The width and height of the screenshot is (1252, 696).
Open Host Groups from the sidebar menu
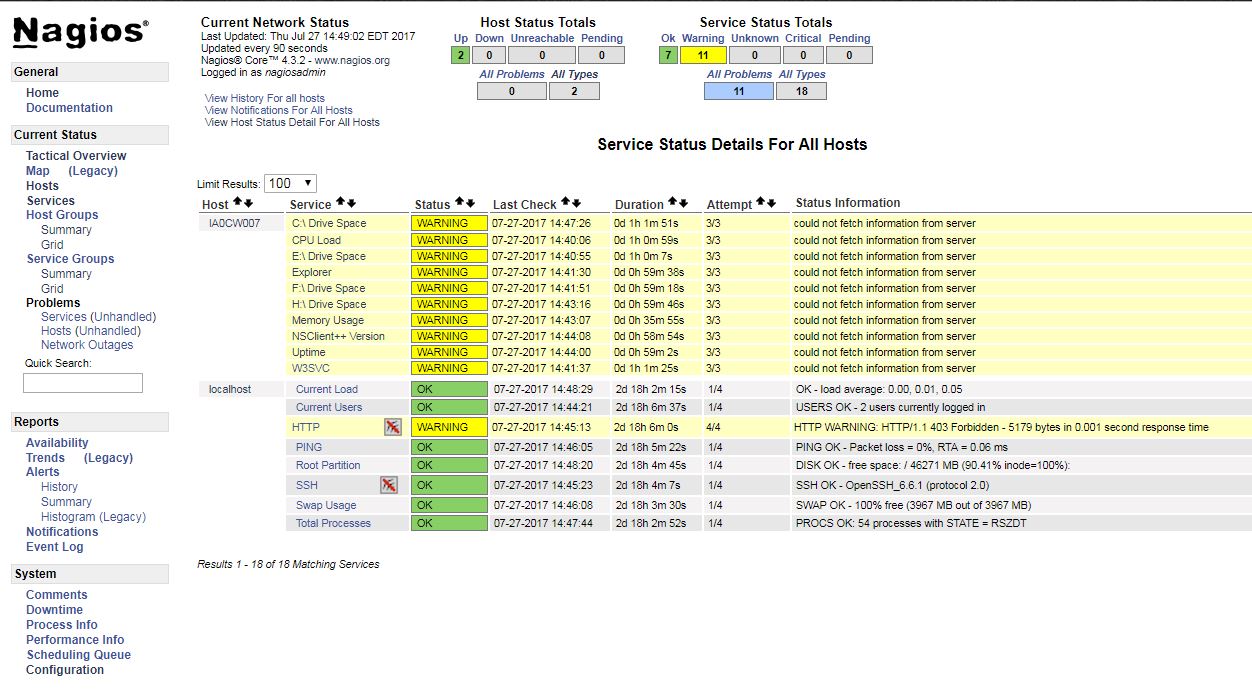pos(62,215)
